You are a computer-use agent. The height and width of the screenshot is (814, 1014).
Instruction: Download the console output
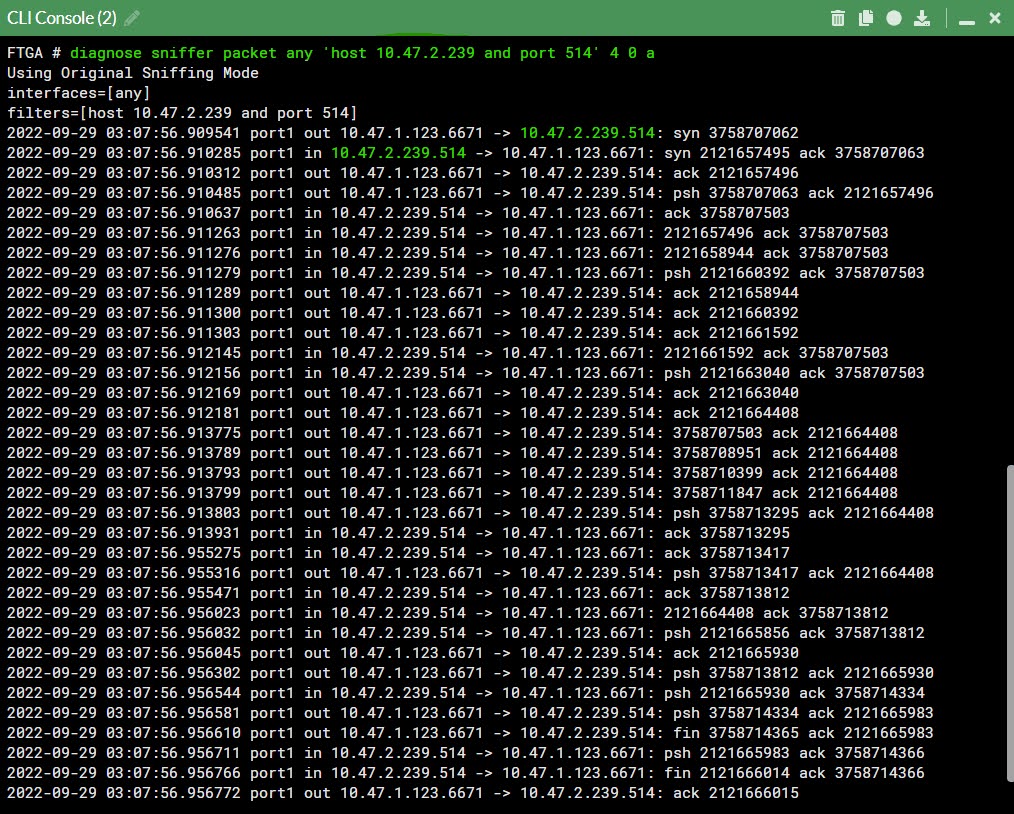click(922, 18)
